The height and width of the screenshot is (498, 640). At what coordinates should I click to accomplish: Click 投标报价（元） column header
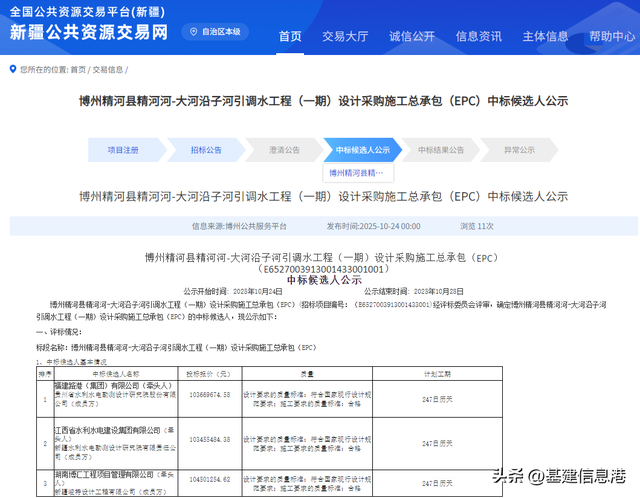click(209, 374)
